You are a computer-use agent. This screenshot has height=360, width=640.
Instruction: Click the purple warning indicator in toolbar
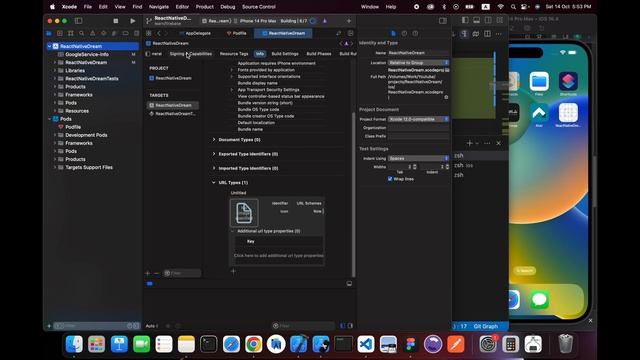[325, 21]
